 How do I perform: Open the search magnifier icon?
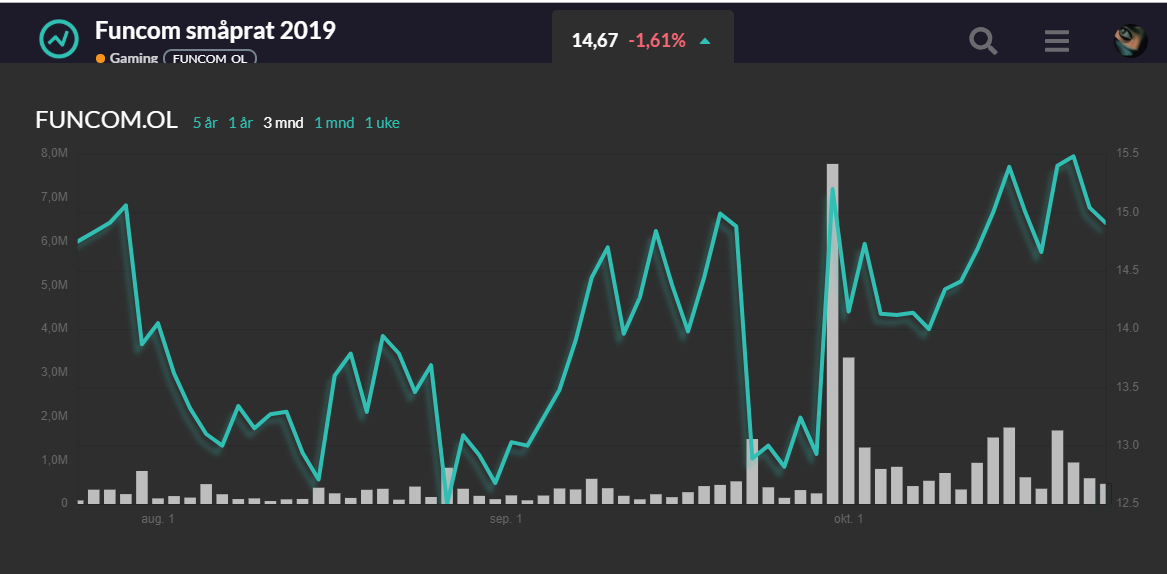tap(983, 41)
